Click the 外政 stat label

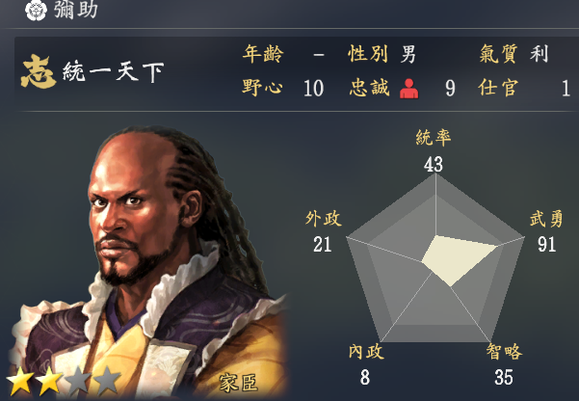coord(323,219)
